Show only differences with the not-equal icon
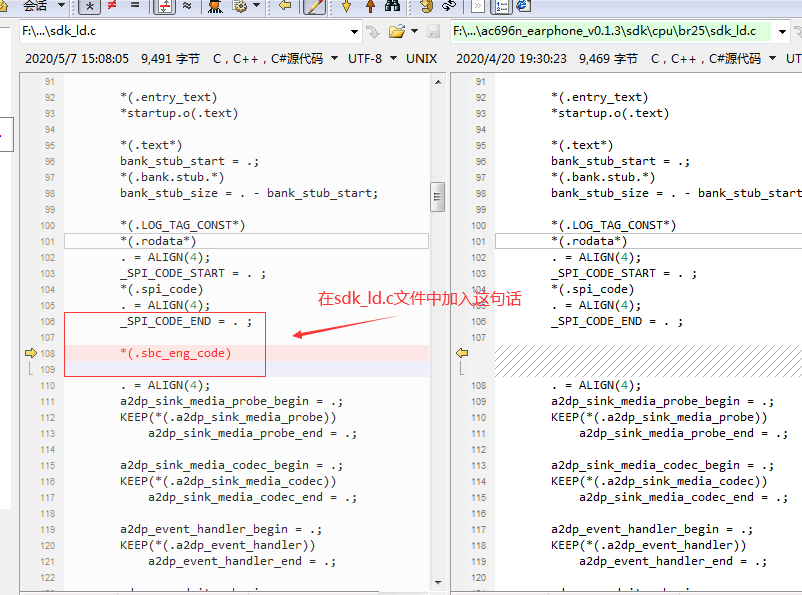This screenshot has width=802, height=595. (x=112, y=6)
